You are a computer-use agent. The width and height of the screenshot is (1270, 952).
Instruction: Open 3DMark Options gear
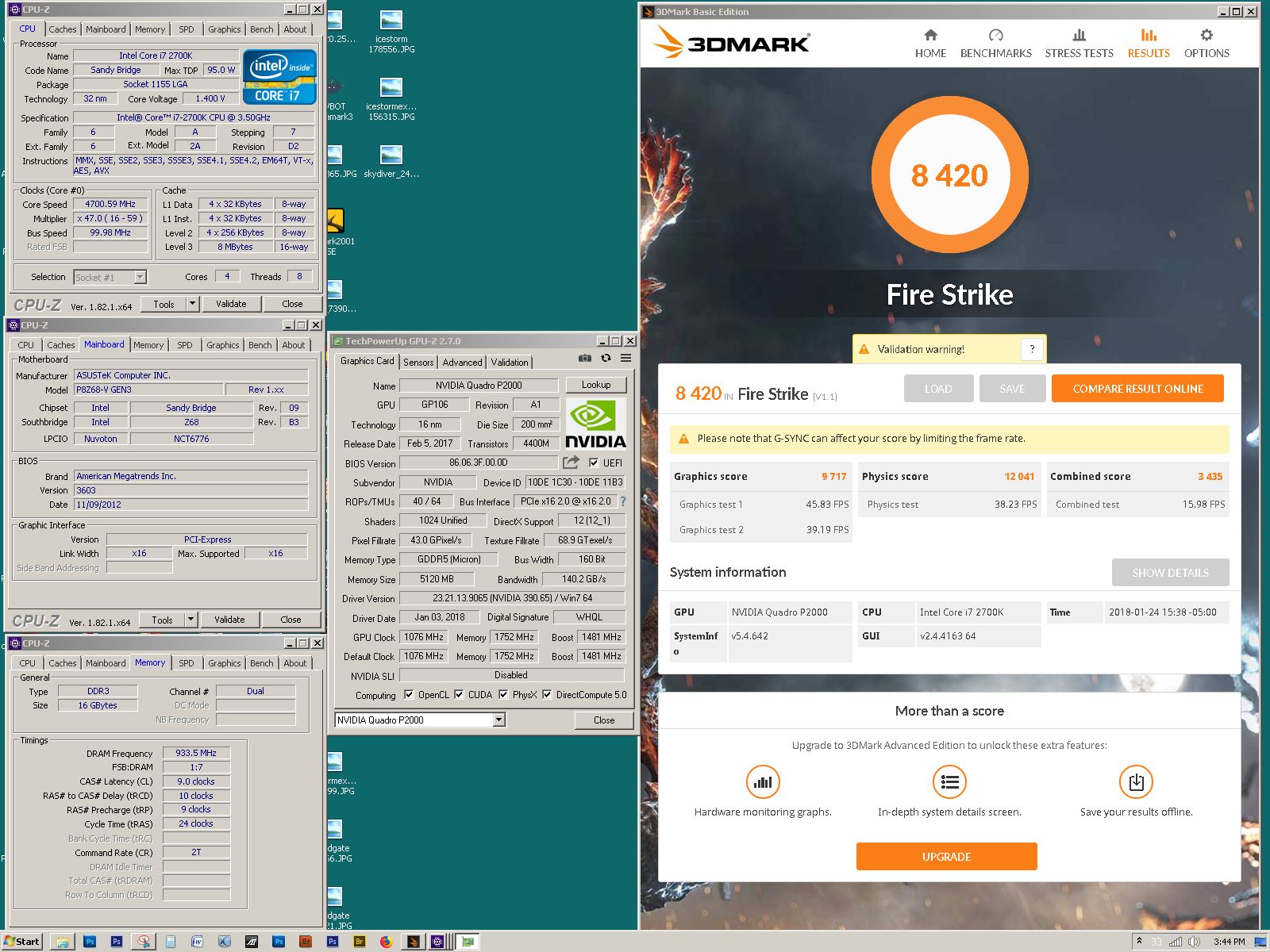click(1206, 35)
